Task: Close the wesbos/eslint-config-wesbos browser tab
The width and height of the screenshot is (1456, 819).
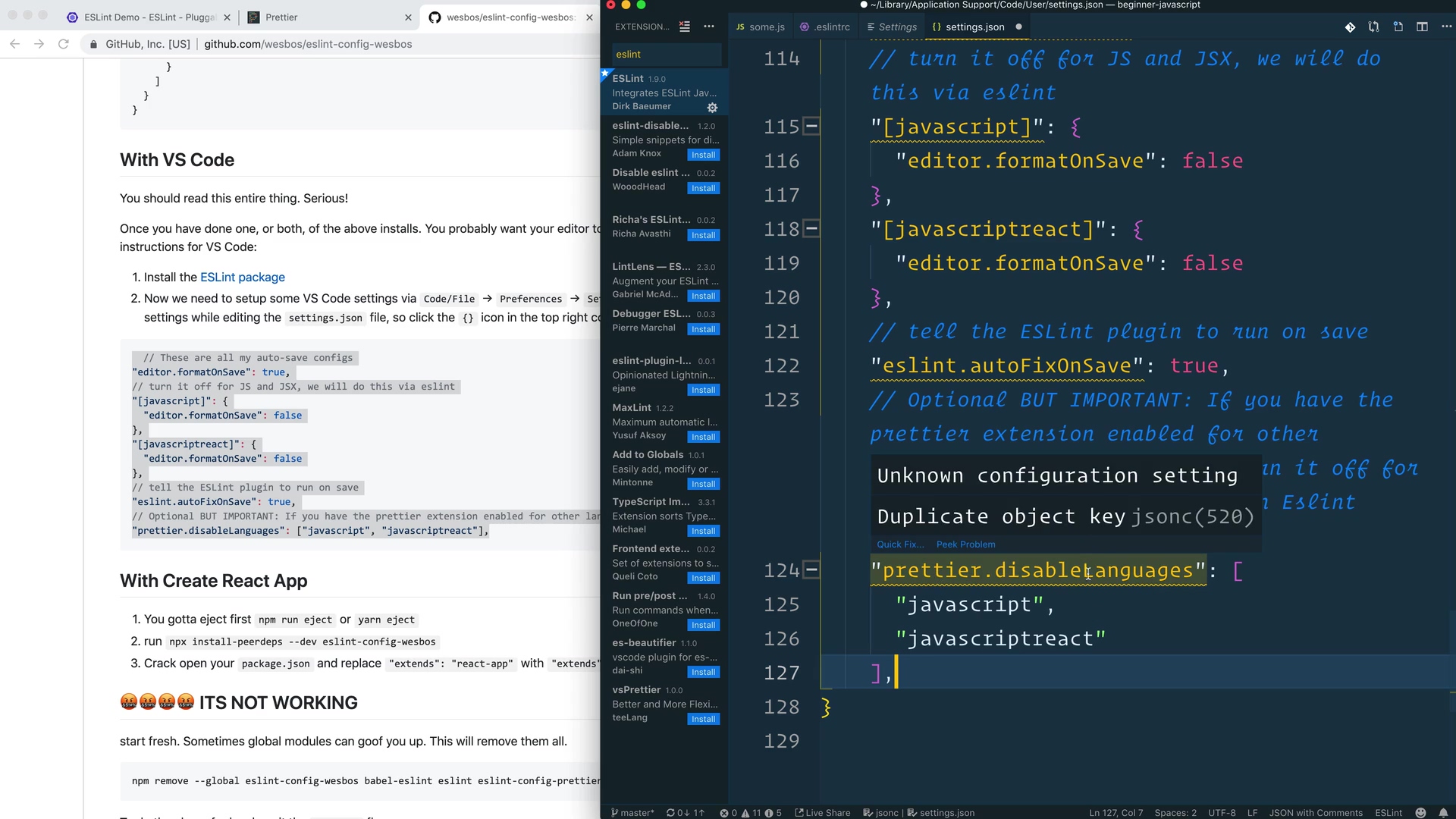Action: 589,17
